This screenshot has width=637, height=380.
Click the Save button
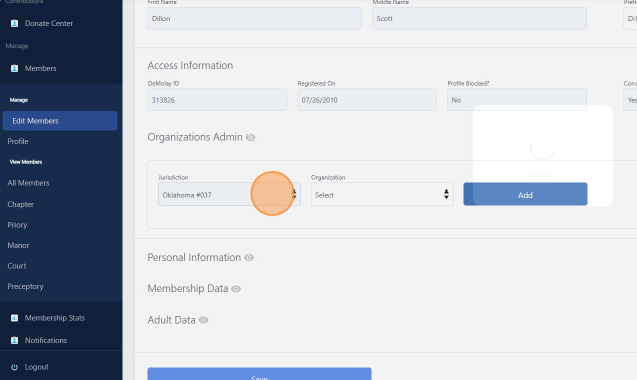click(259, 374)
